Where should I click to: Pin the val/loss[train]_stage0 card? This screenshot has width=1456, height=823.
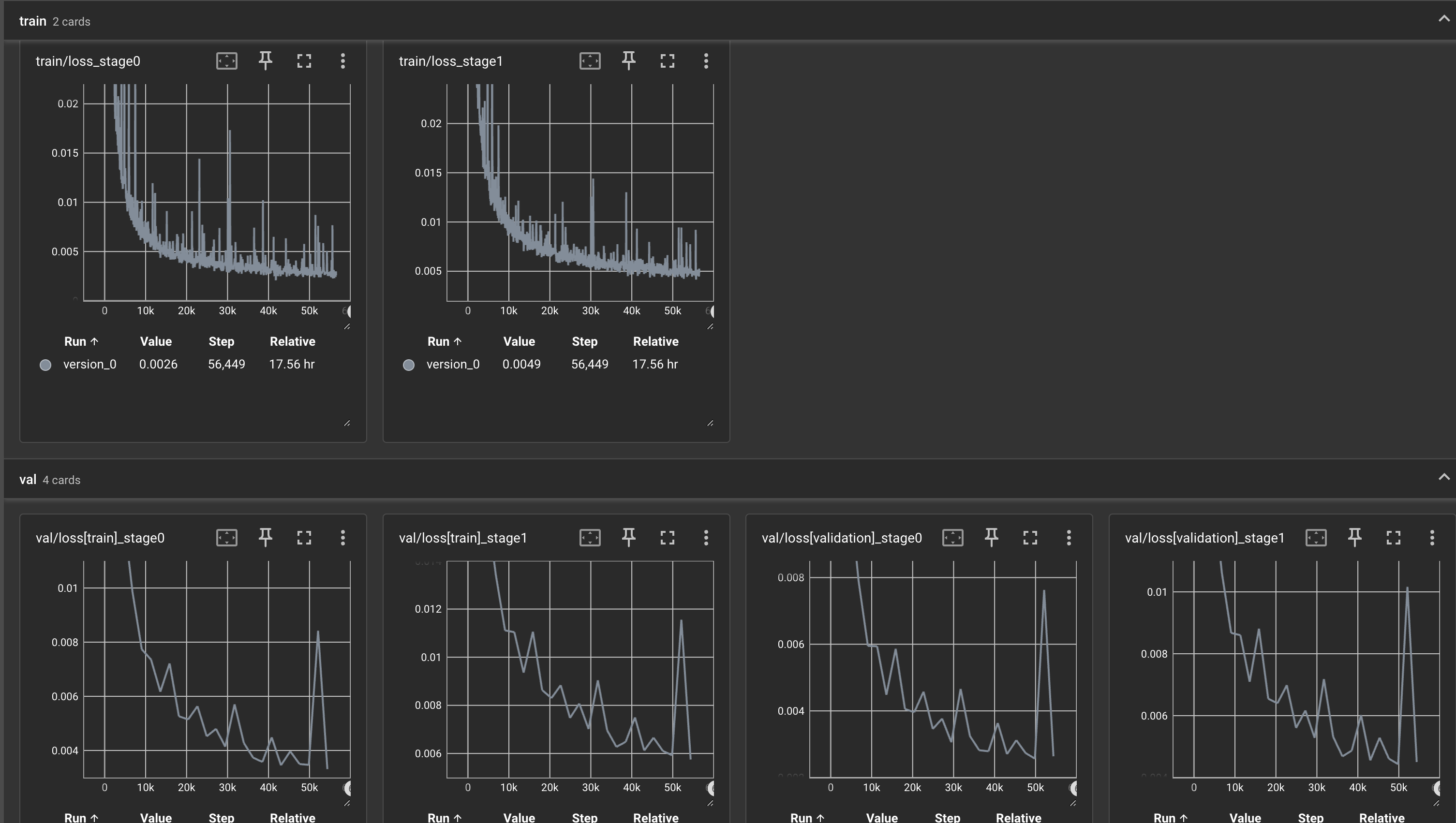[x=265, y=538]
